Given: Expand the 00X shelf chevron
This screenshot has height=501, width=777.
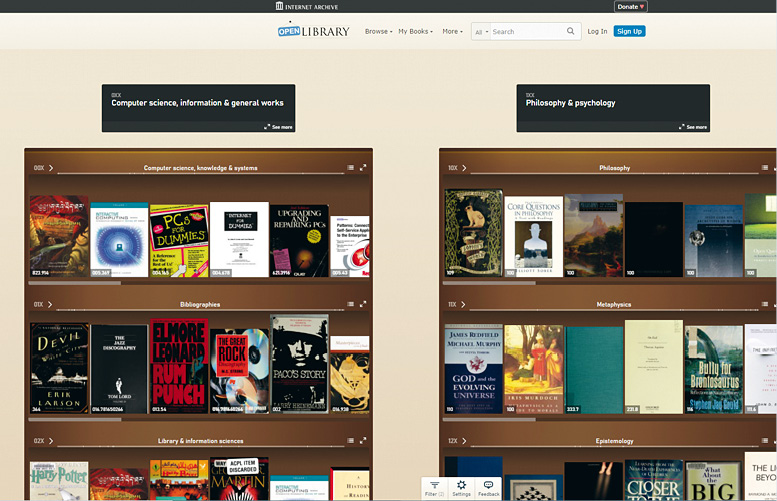Looking at the screenshot, I should point(51,168).
